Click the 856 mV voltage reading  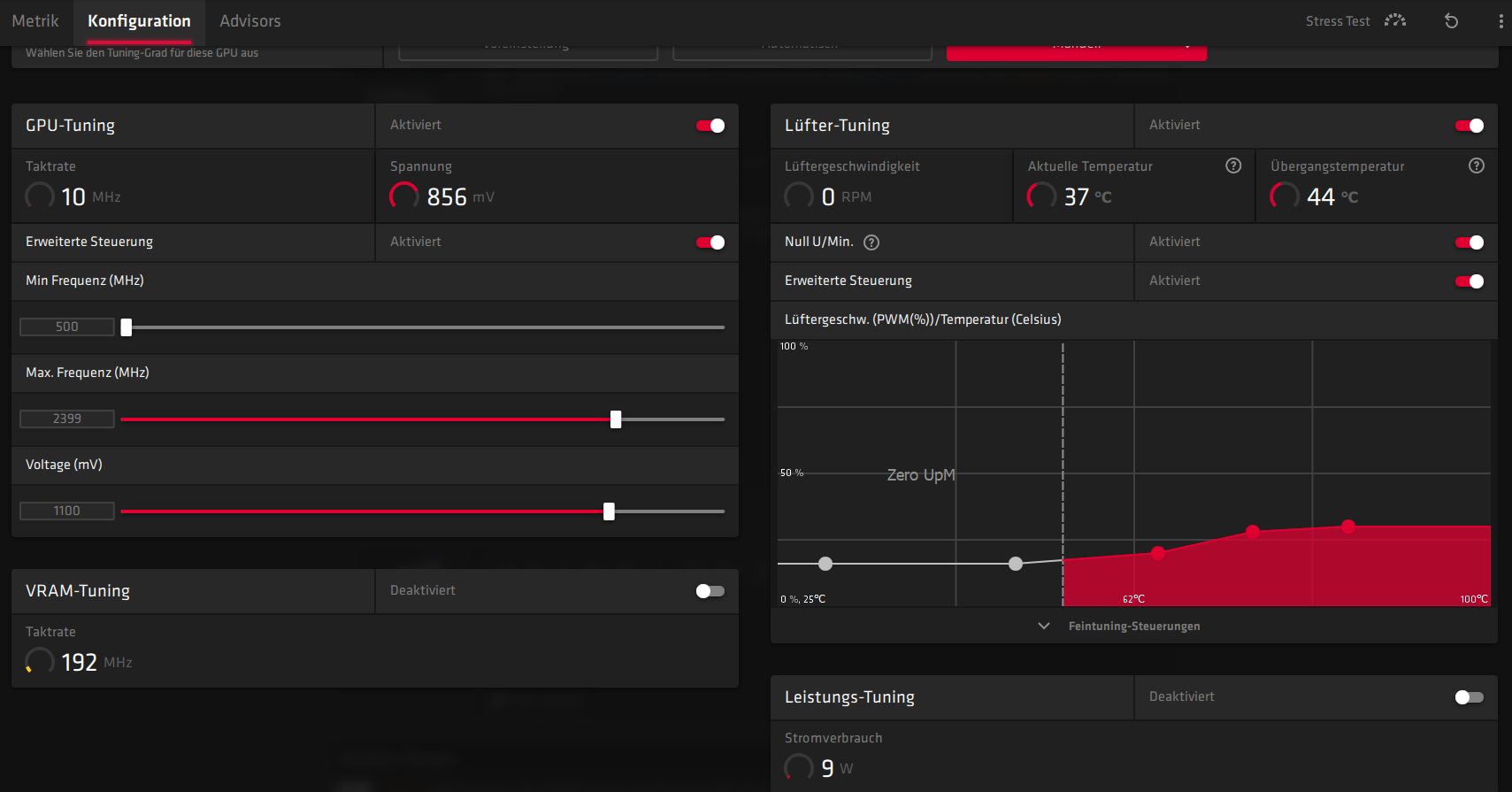pos(460,196)
